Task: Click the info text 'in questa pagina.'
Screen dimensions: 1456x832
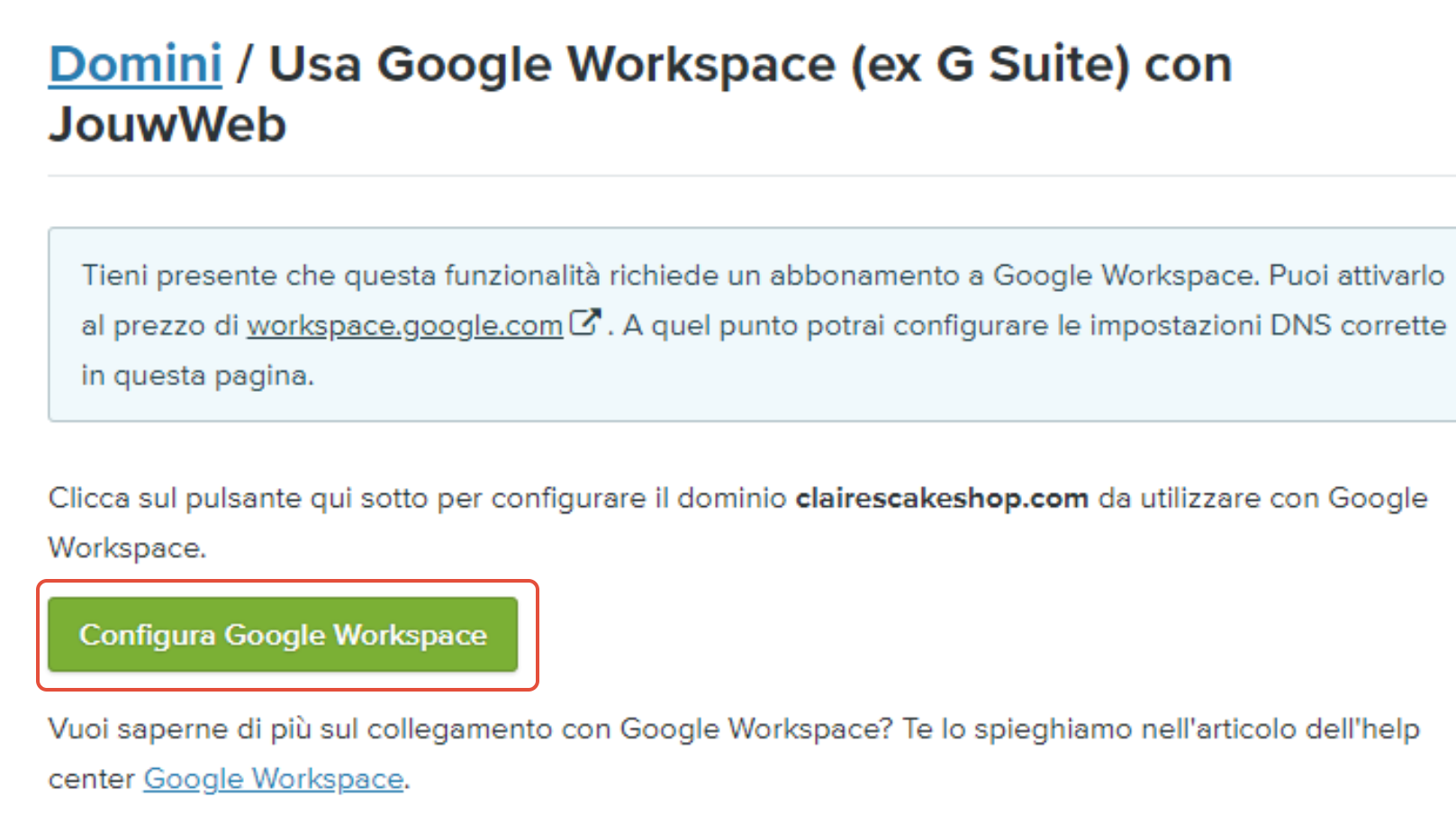Action: [198, 375]
